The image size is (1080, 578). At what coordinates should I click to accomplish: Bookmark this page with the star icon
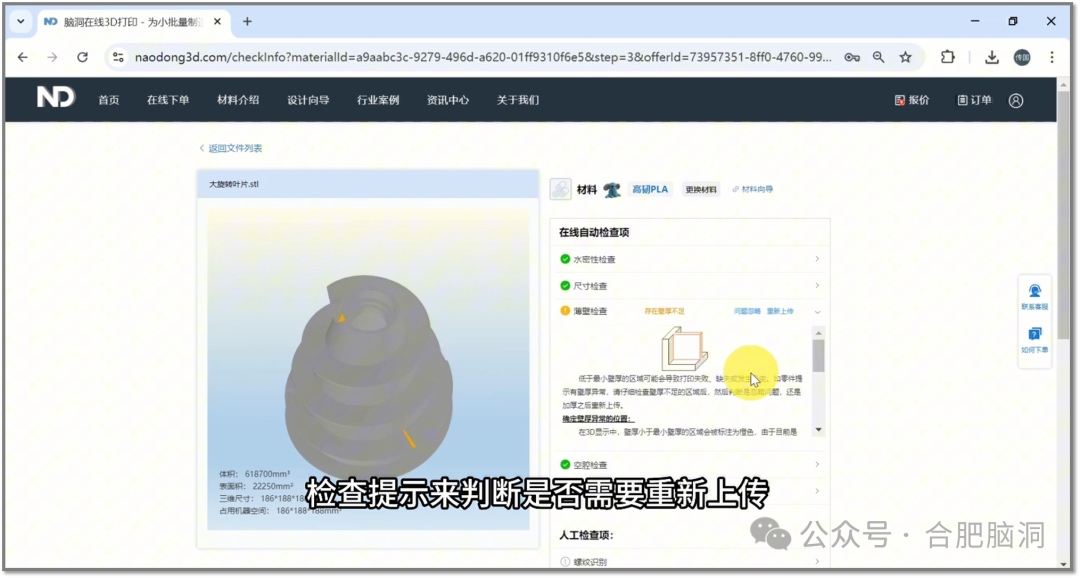point(905,57)
